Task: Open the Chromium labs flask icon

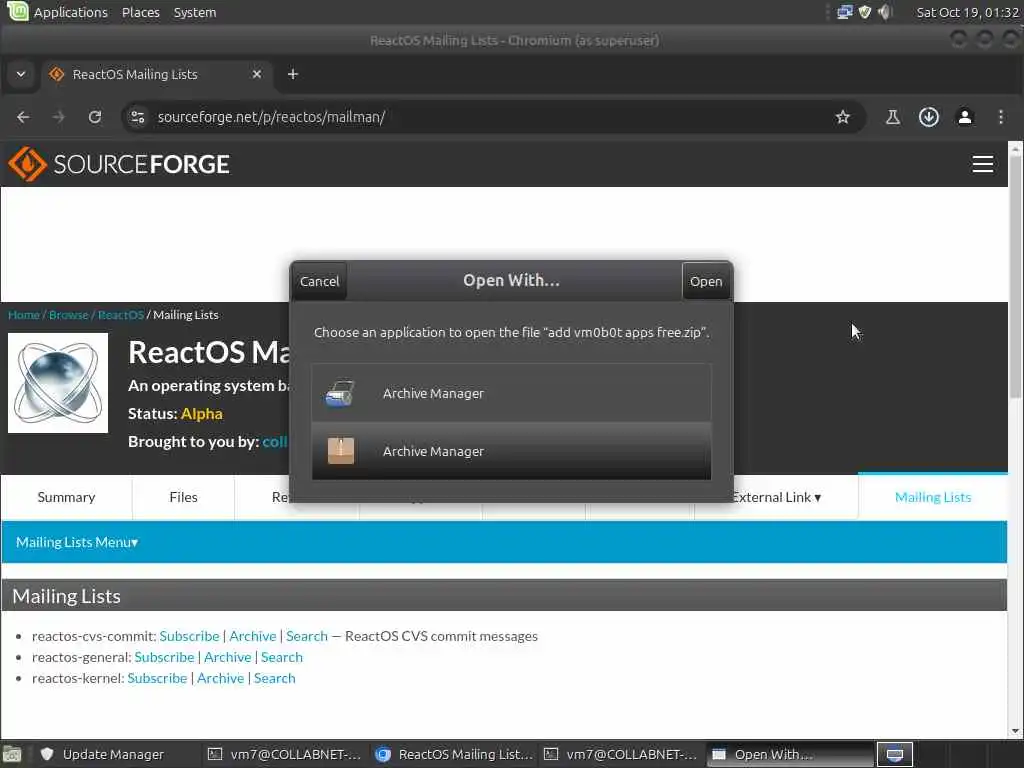Action: tap(892, 117)
